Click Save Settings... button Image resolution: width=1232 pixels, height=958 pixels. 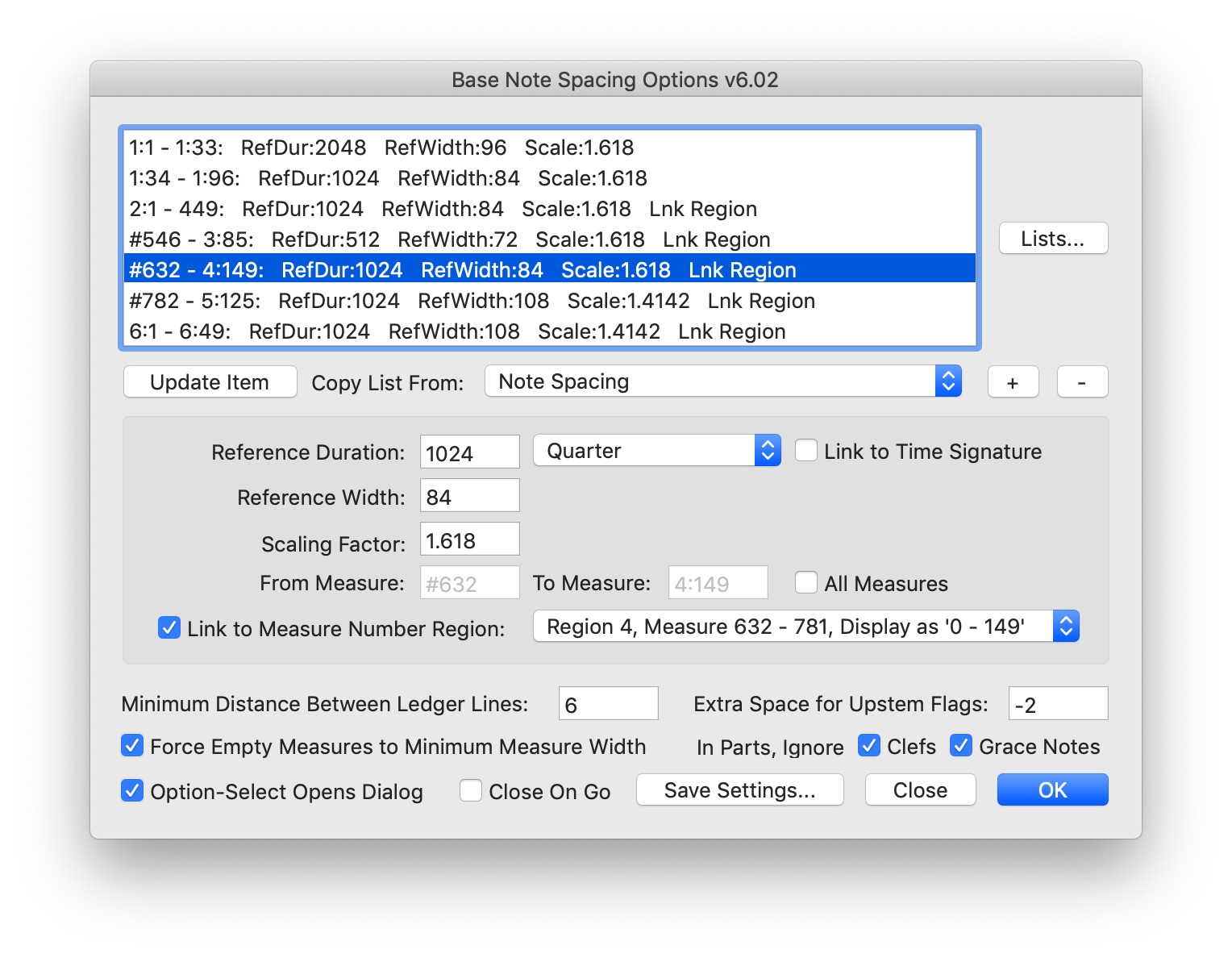point(739,790)
